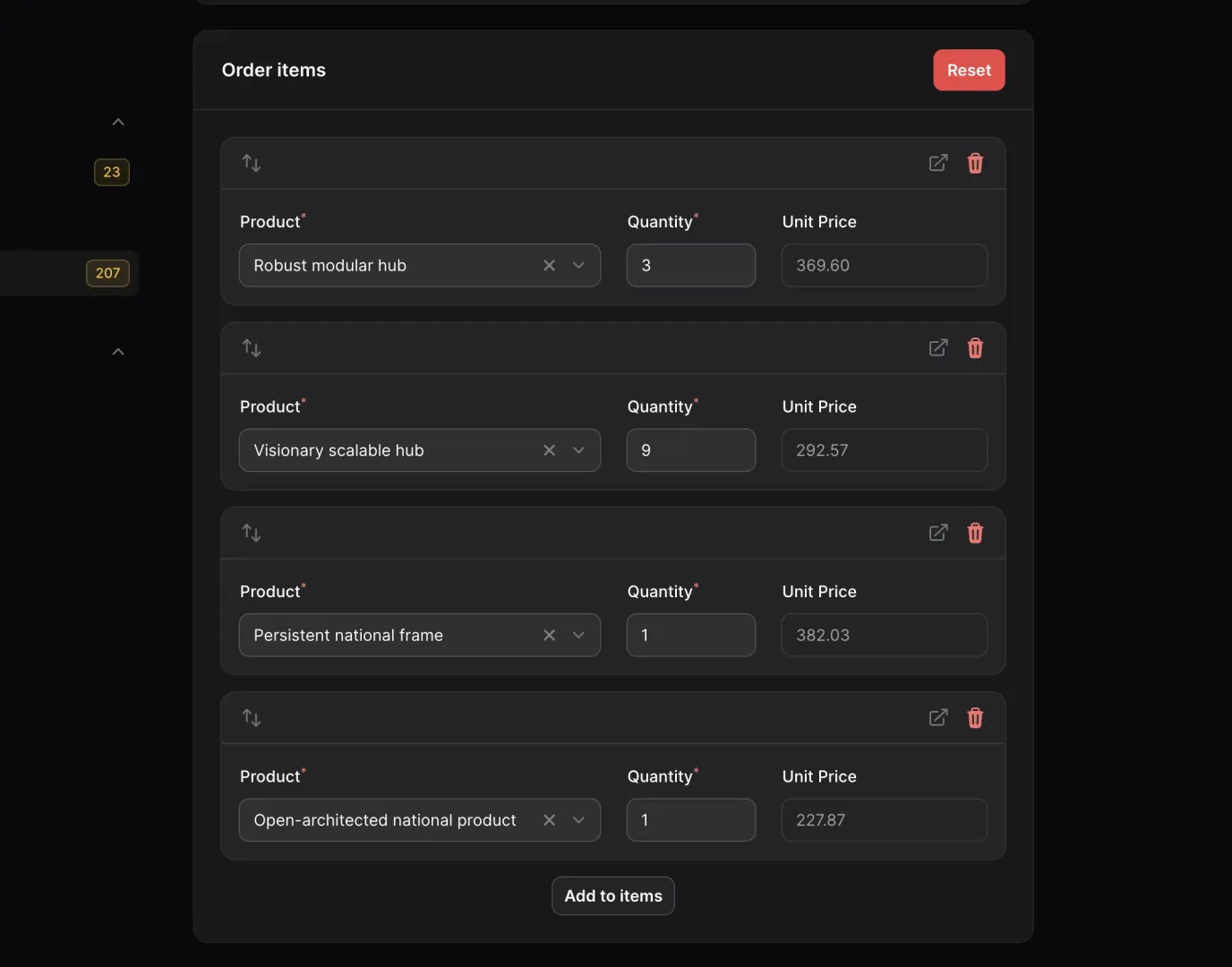Select the 207 badge in the sidebar
This screenshot has width=1232, height=967.
[x=107, y=273]
